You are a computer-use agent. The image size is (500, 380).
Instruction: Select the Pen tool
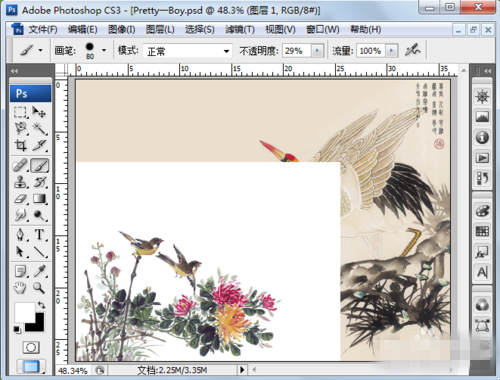(x=21, y=235)
